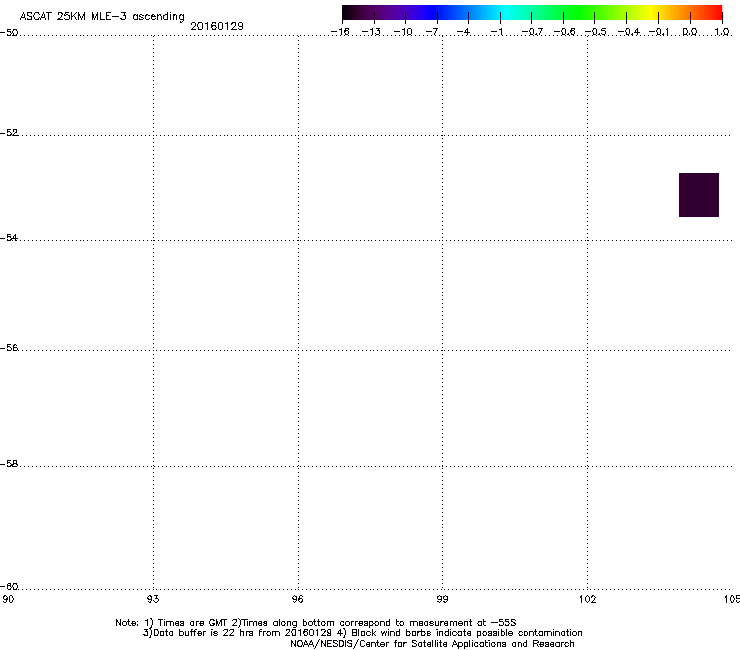Click the date label 20160129 at top

pyautogui.click(x=217, y=26)
